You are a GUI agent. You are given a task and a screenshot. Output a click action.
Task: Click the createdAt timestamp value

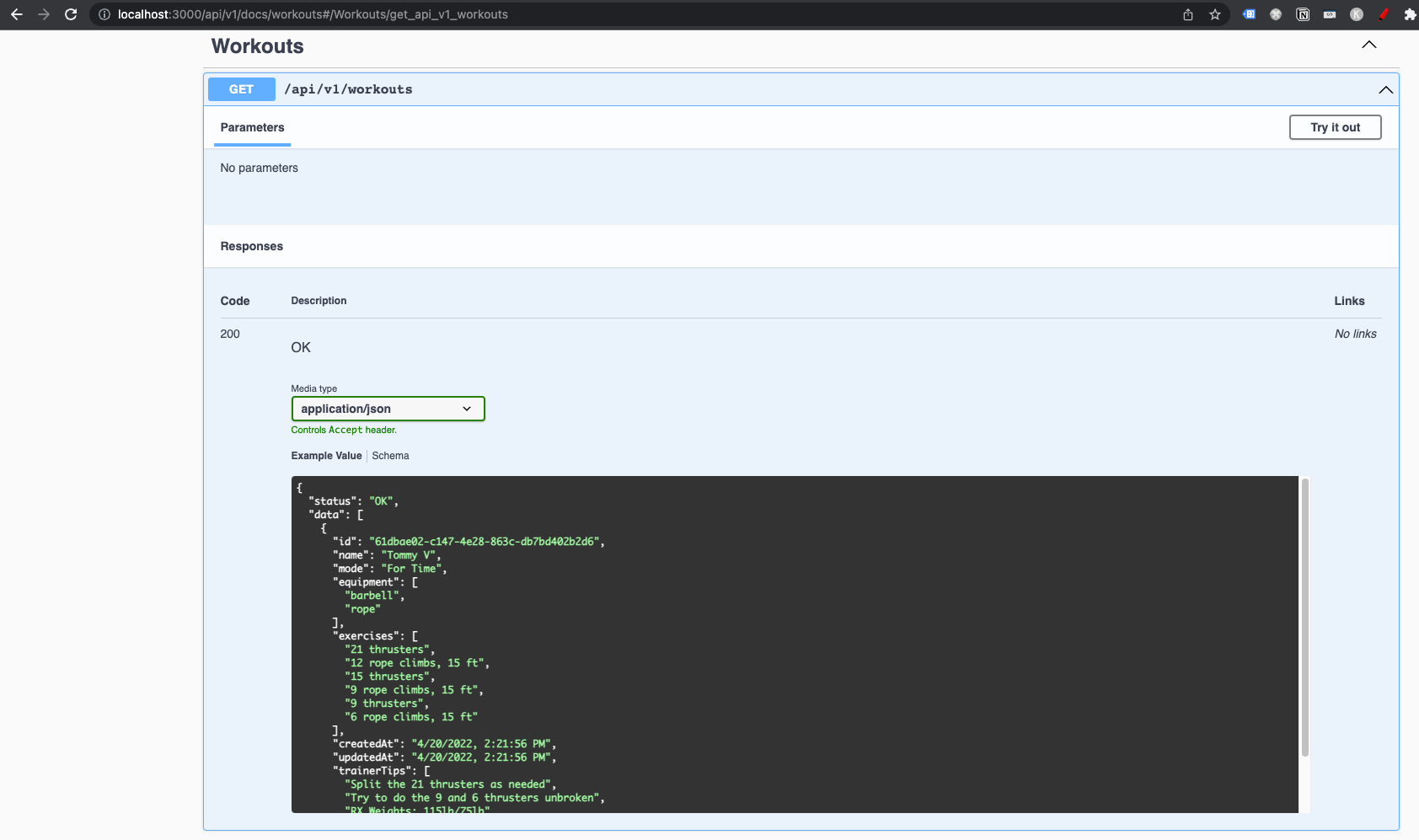pos(481,744)
